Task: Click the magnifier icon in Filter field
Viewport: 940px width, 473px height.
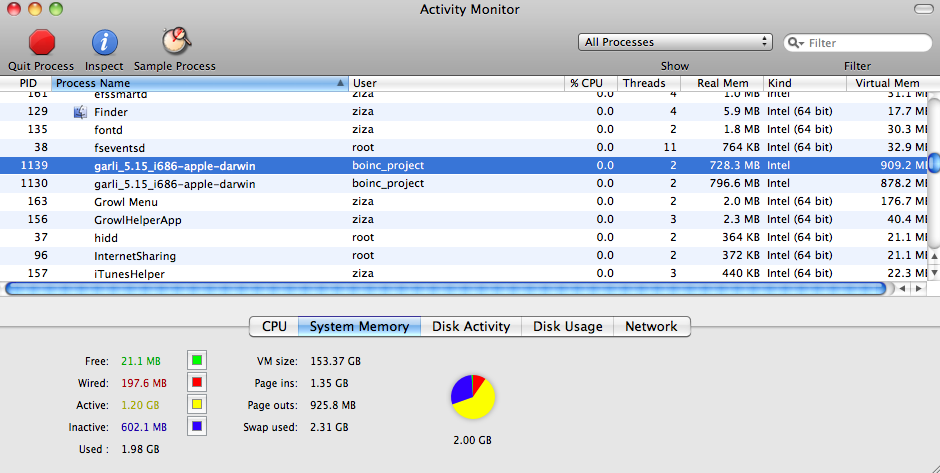Action: pos(795,43)
